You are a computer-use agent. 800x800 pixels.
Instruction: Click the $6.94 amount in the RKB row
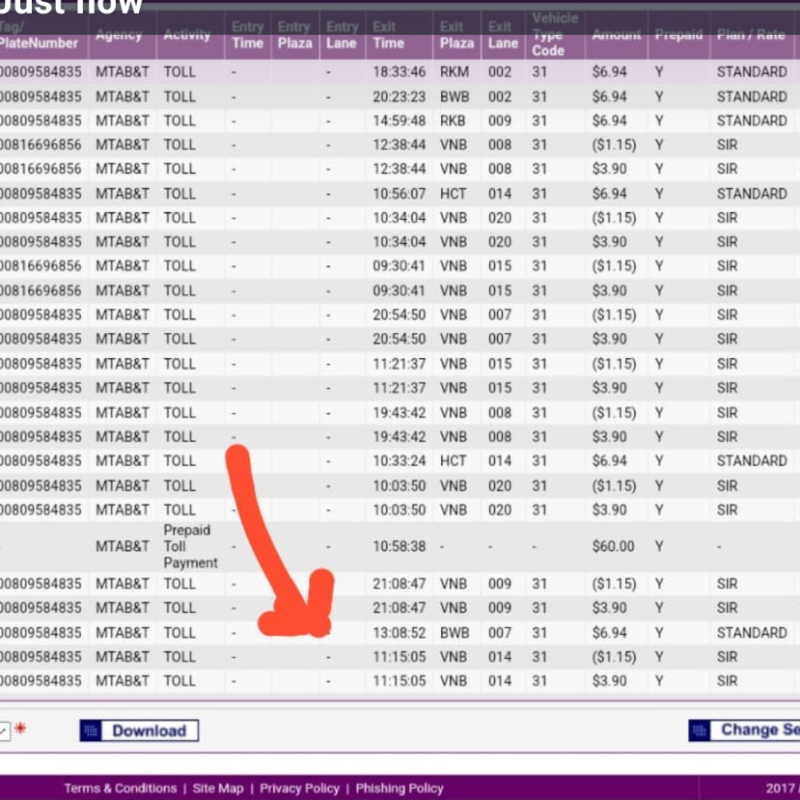pos(609,121)
